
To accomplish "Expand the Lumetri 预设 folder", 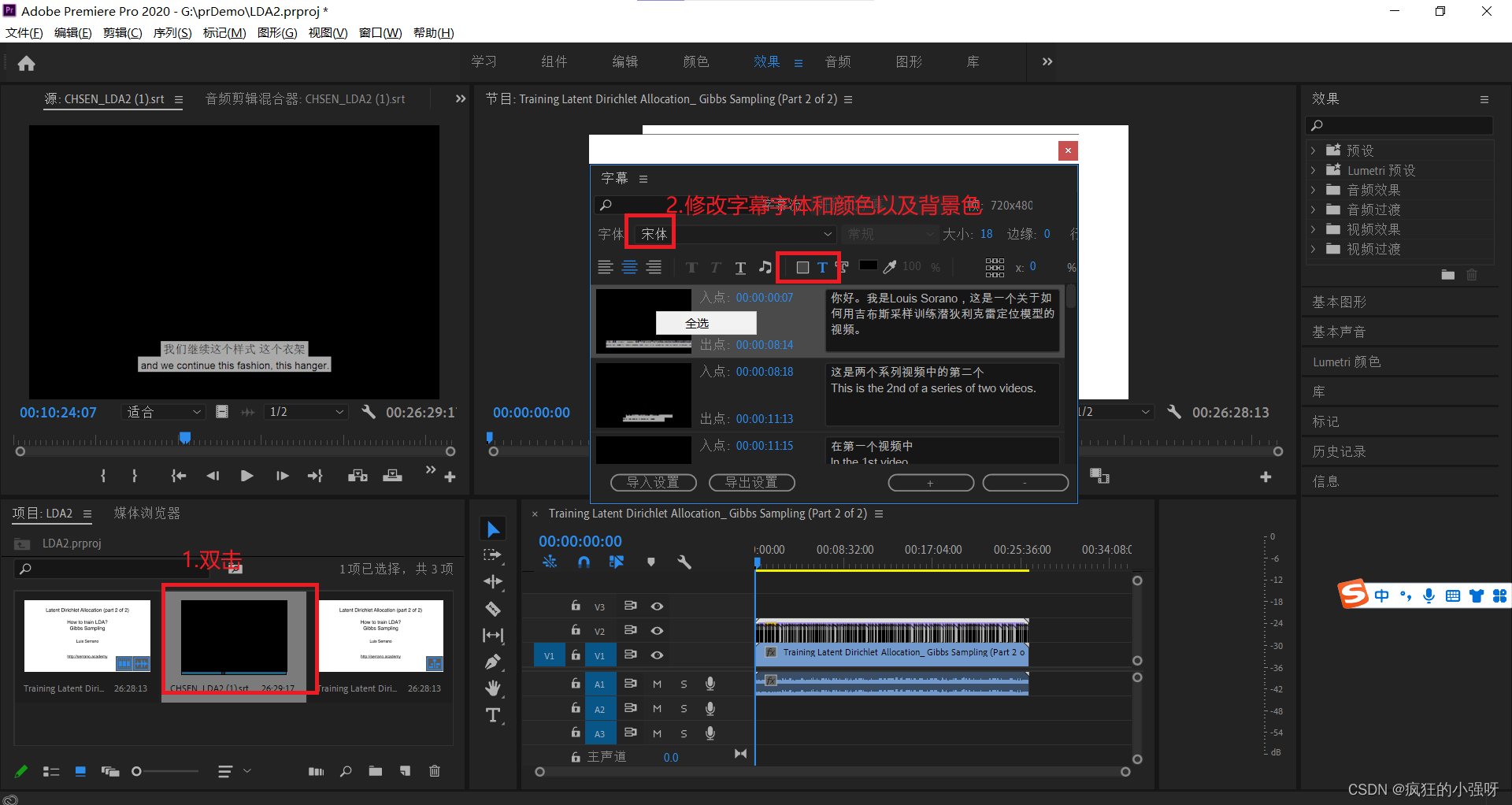I will (1314, 170).
